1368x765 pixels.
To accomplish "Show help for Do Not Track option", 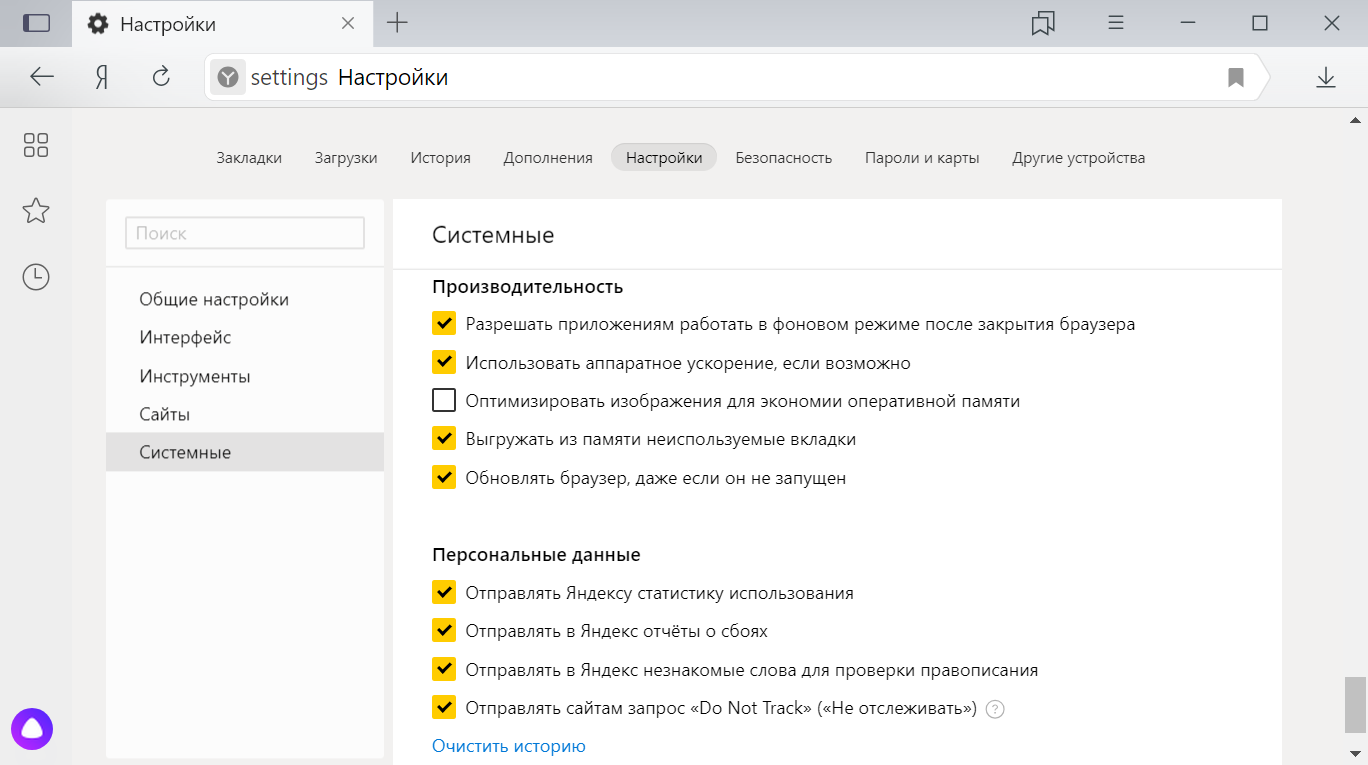I will [994, 709].
